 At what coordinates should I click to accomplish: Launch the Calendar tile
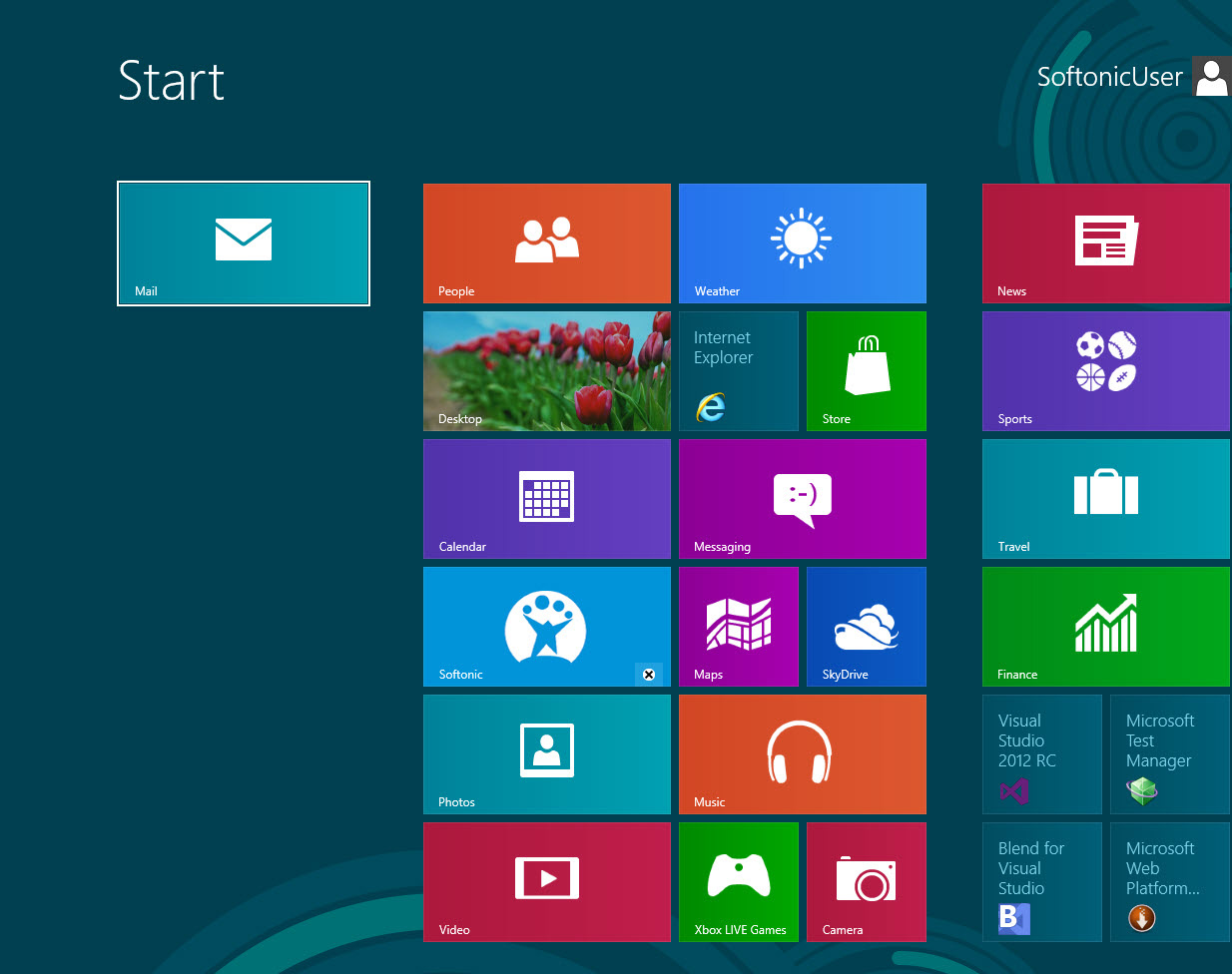[547, 499]
